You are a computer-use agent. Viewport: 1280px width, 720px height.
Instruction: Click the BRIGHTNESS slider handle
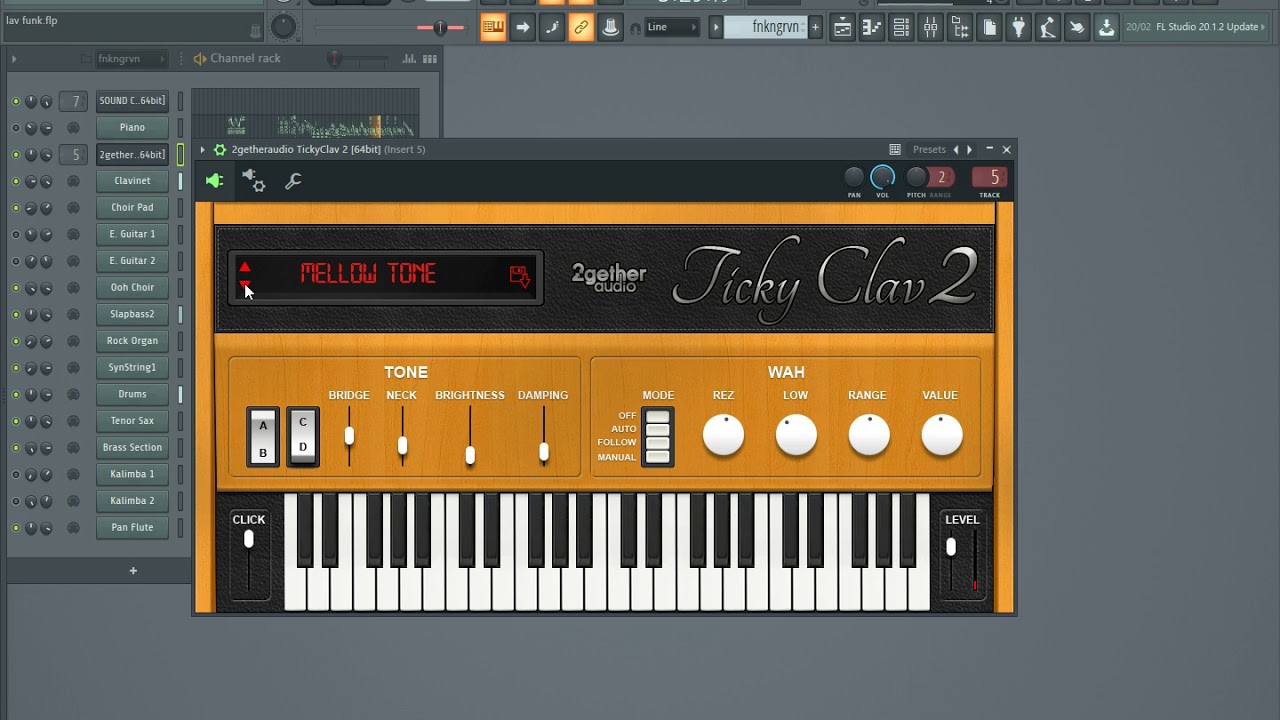[x=470, y=456]
